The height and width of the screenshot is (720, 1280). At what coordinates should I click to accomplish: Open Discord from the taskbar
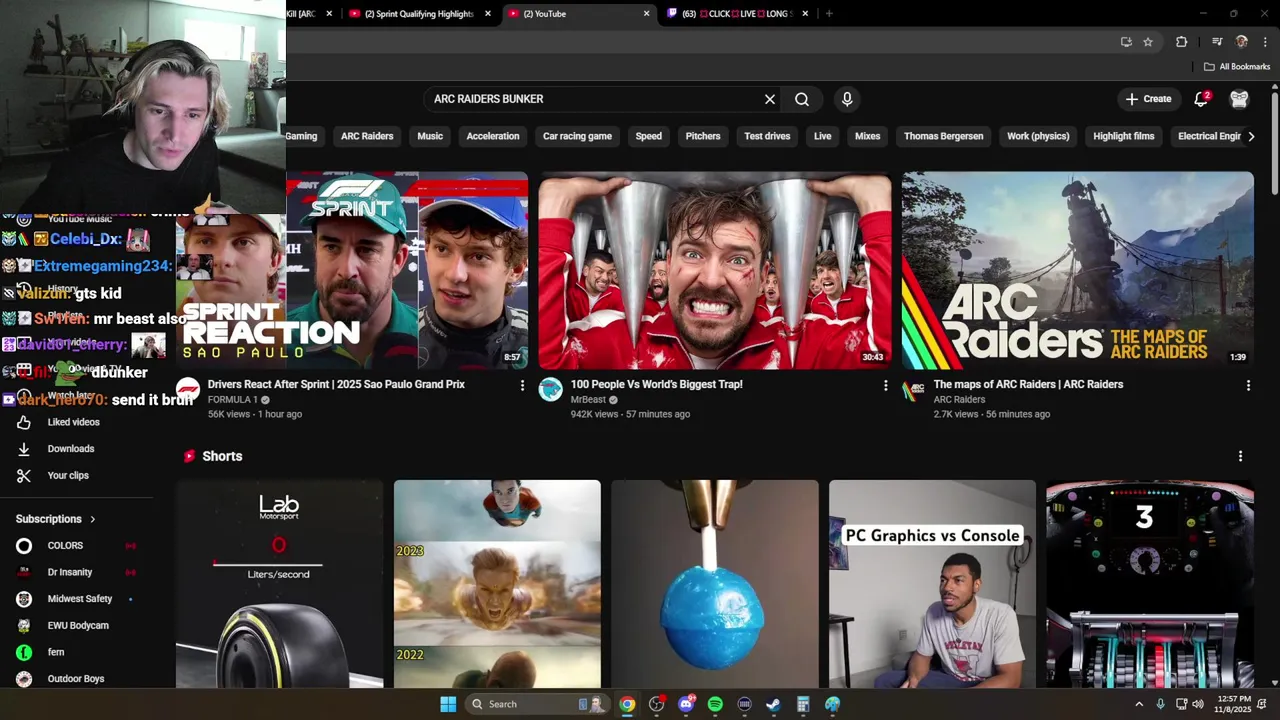click(686, 704)
